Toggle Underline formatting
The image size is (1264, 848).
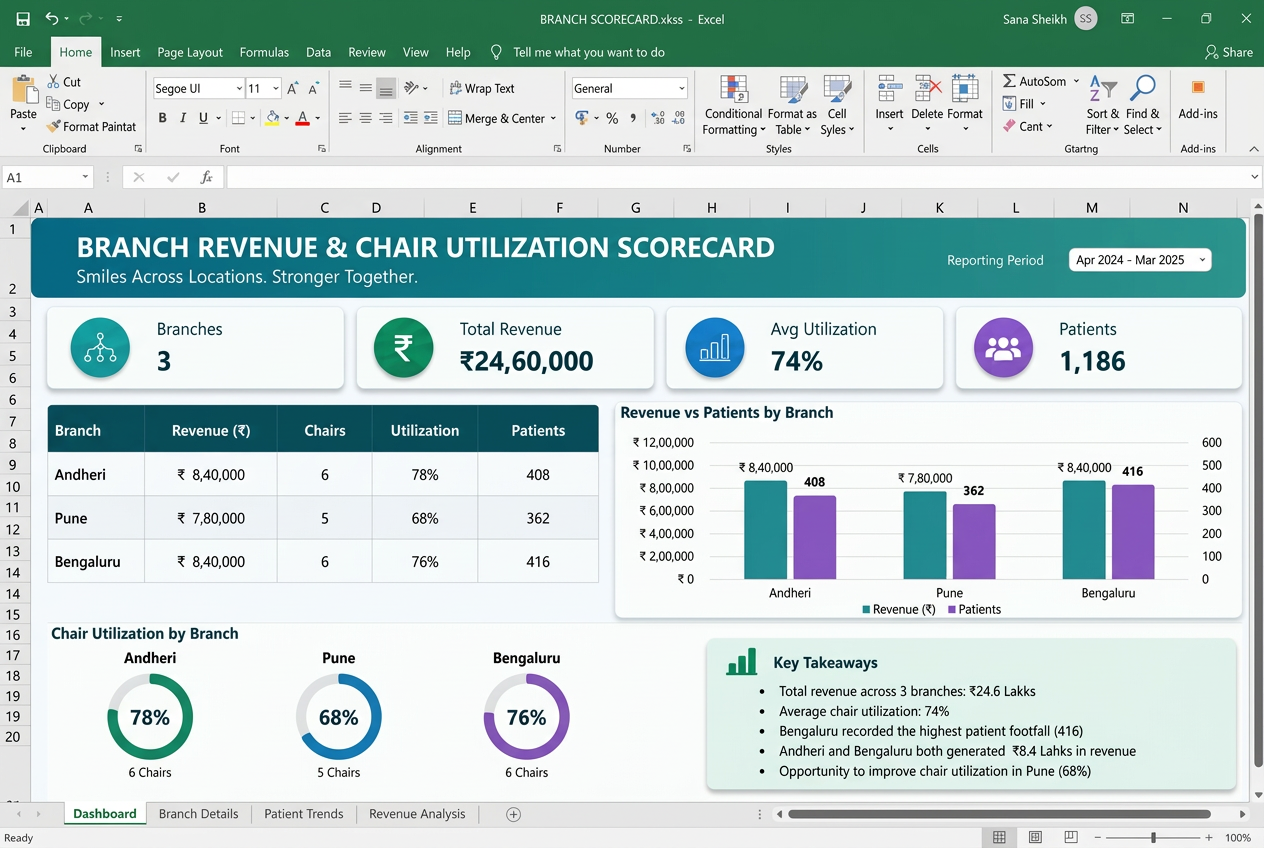pos(204,118)
